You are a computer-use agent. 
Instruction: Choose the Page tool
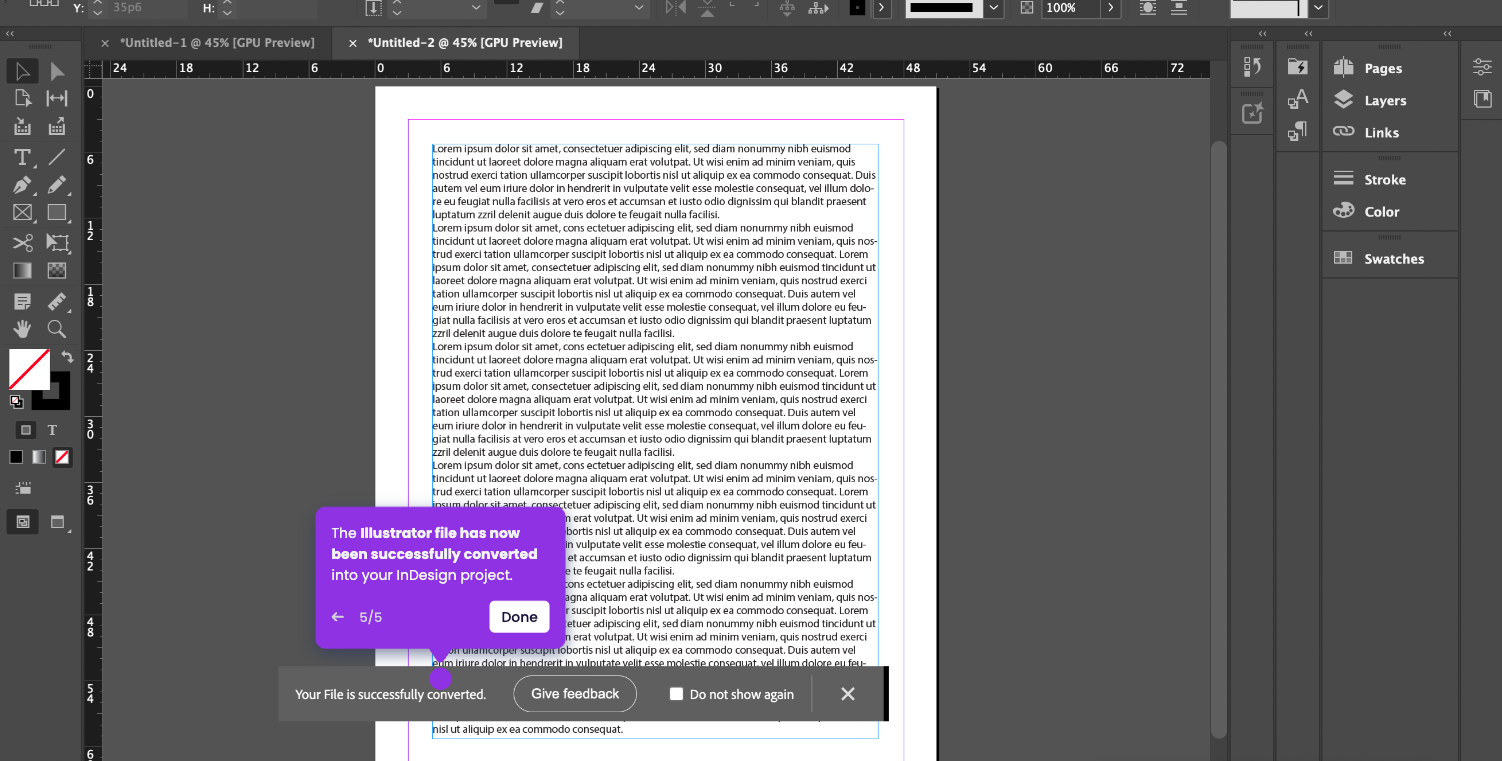click(22, 98)
